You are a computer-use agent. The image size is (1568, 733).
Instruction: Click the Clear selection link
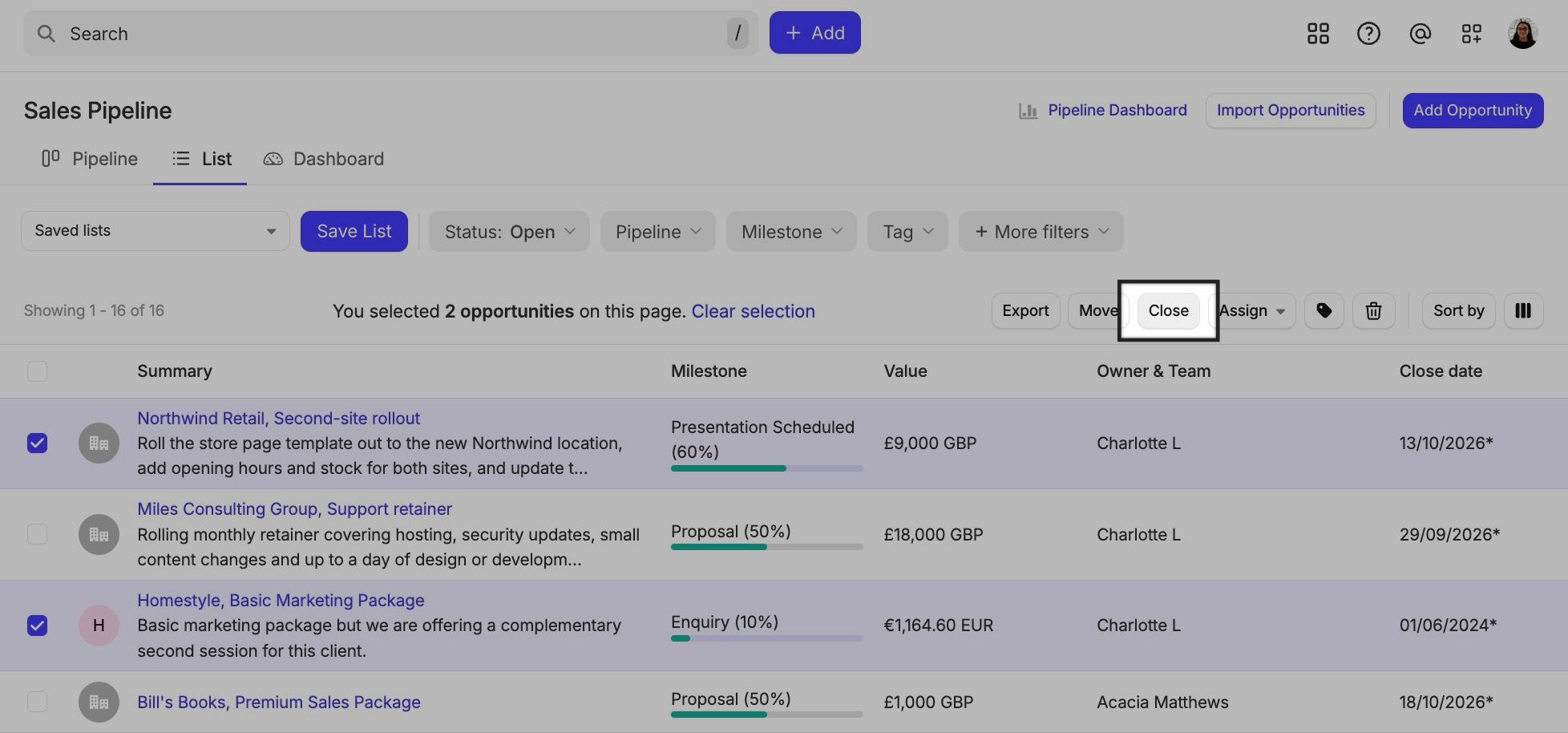tap(753, 311)
